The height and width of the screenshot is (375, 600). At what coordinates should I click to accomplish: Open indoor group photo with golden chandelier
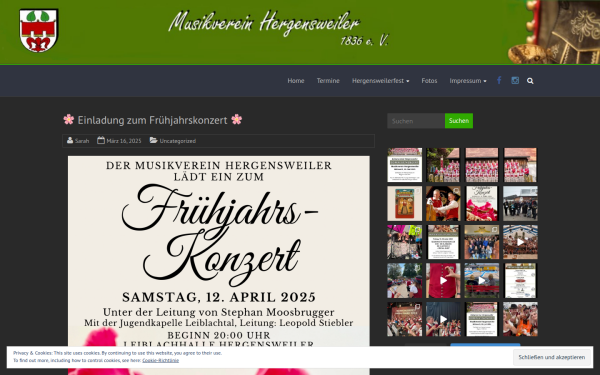[x=482, y=242]
